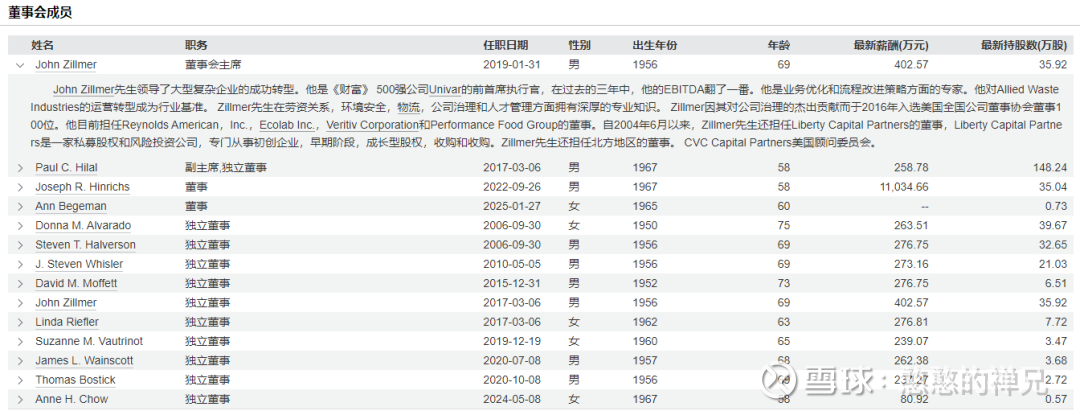Select the 1965 birth year cell

click(645, 206)
